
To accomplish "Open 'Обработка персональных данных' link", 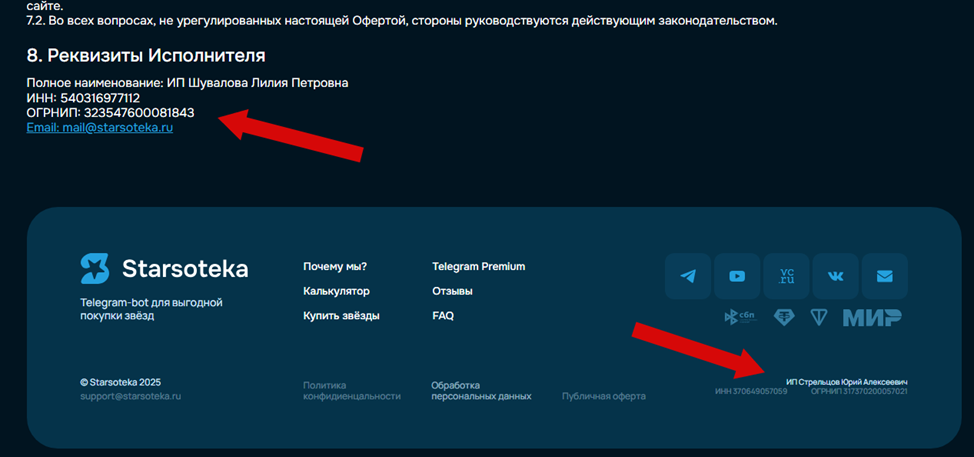I will click(x=481, y=390).
